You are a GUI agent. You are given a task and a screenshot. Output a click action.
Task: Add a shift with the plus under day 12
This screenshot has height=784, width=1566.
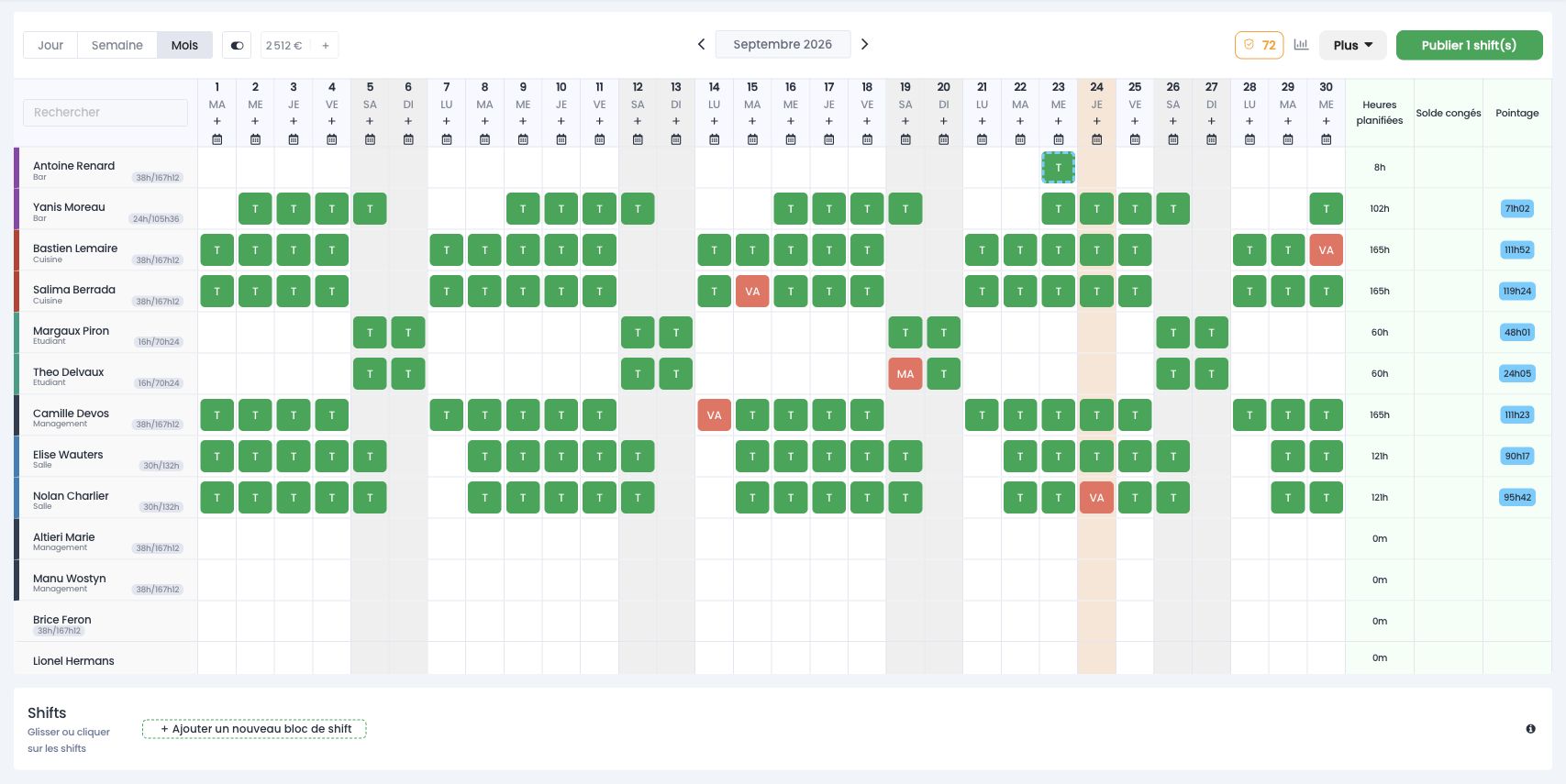pyautogui.click(x=638, y=121)
